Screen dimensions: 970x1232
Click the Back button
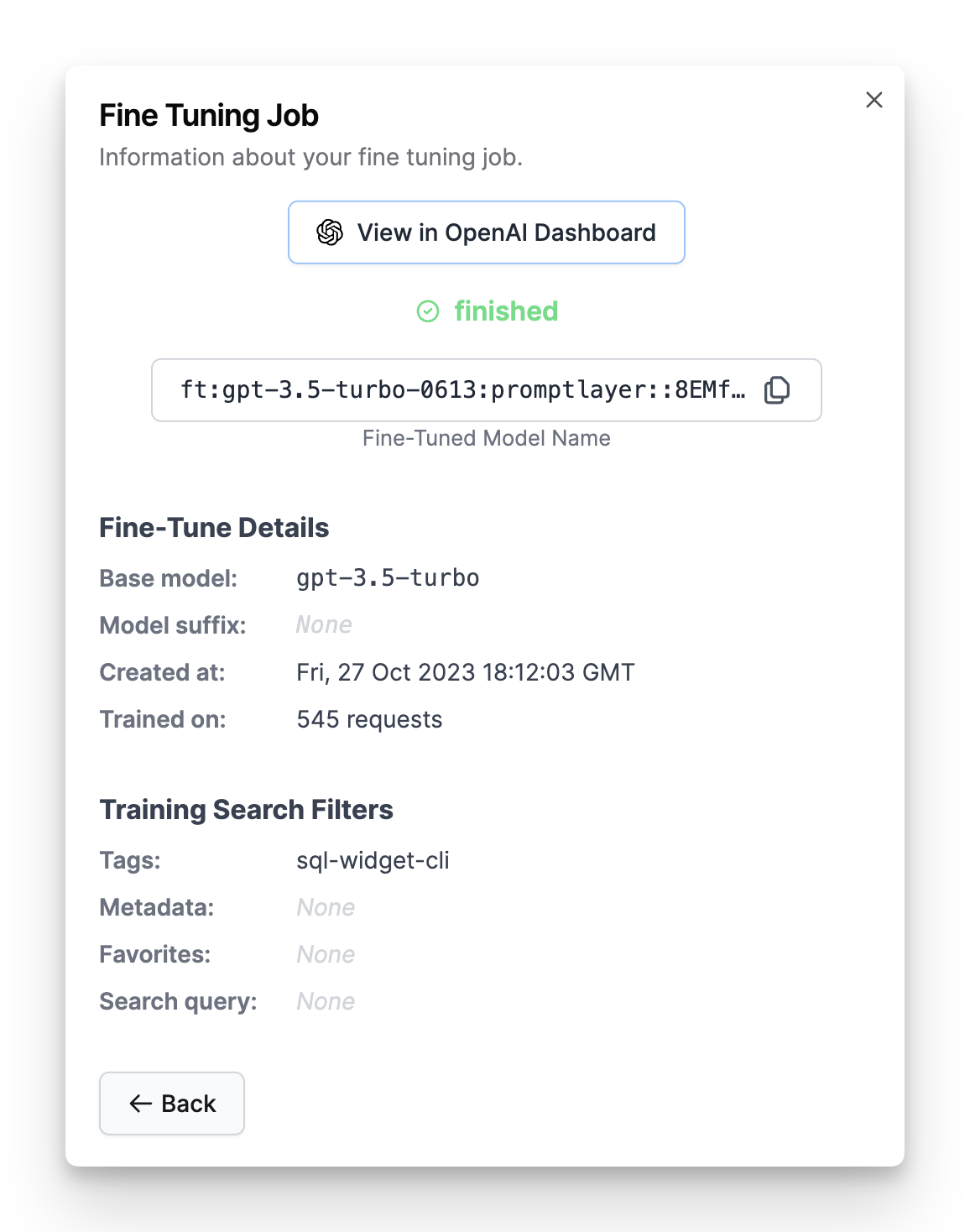pos(171,1104)
